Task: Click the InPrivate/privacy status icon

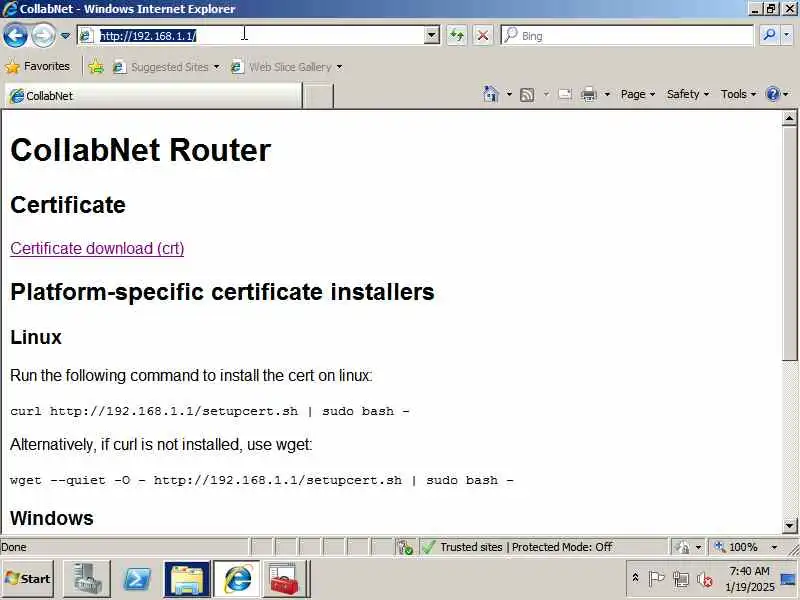Action: click(682, 547)
